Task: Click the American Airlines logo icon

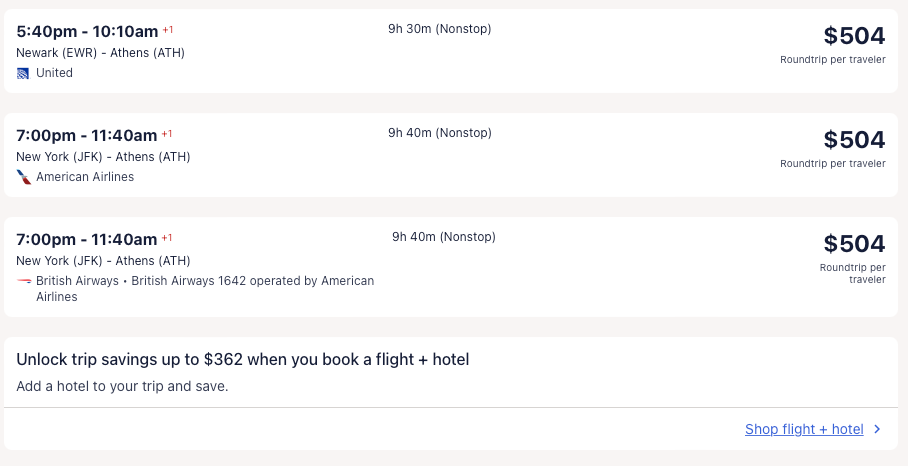Action: 24,177
